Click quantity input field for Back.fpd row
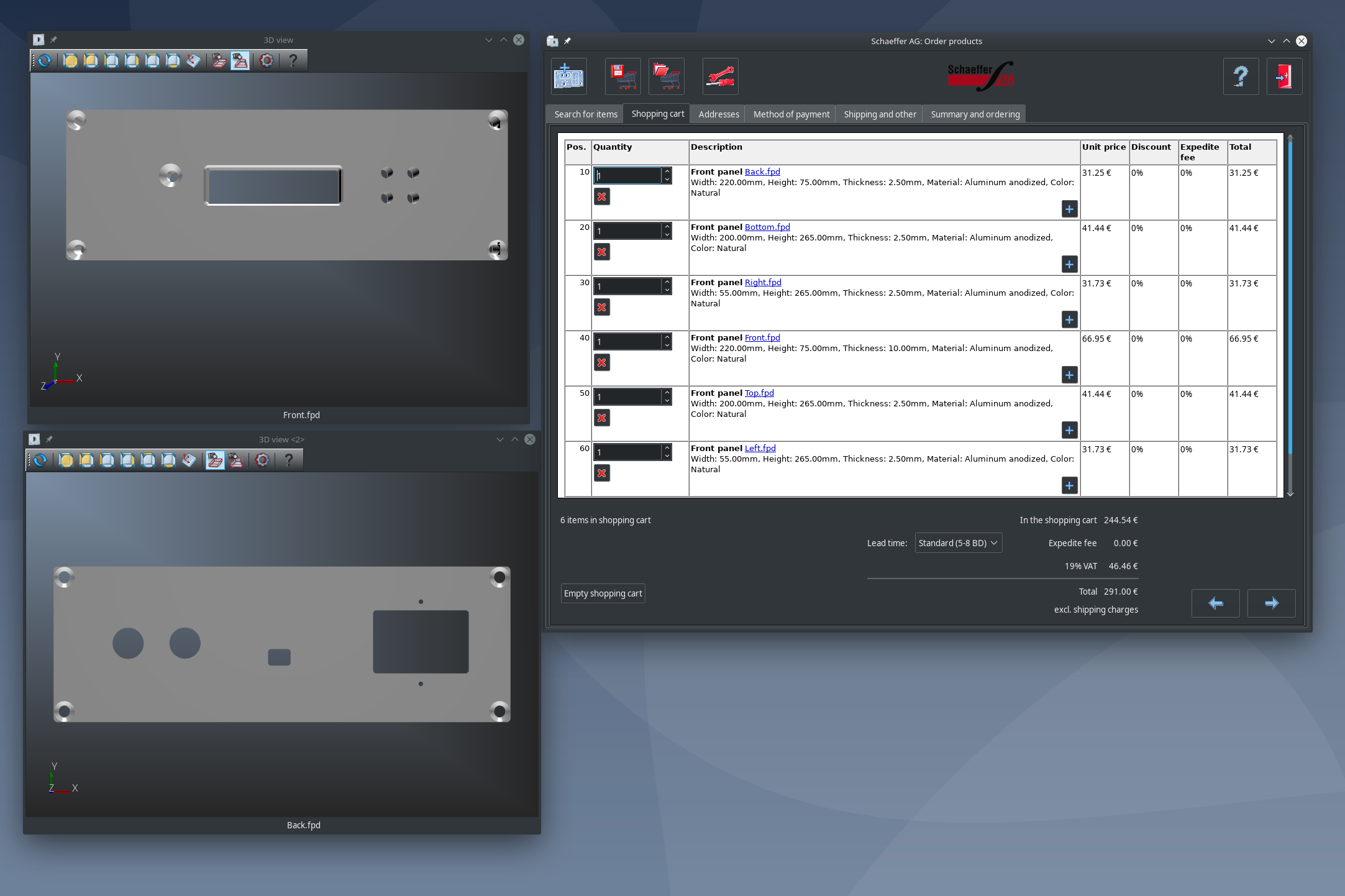The width and height of the screenshot is (1345, 896). click(627, 176)
